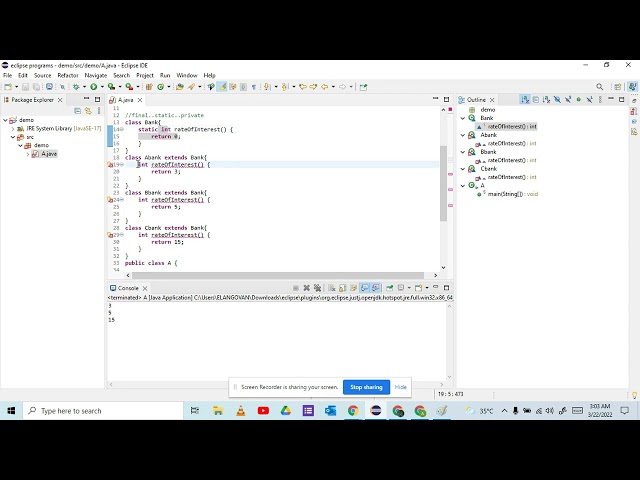The image size is (640, 480).
Task: Click the Search flashlight toolbar icon
Action: click(191, 87)
